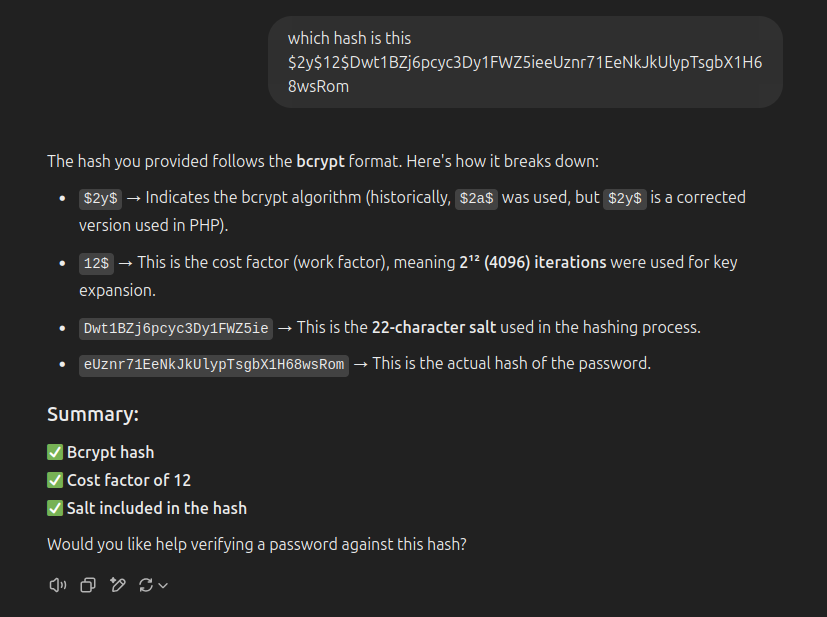
Task: Click the user message bubble 'which hash is this'
Action: 525,62
